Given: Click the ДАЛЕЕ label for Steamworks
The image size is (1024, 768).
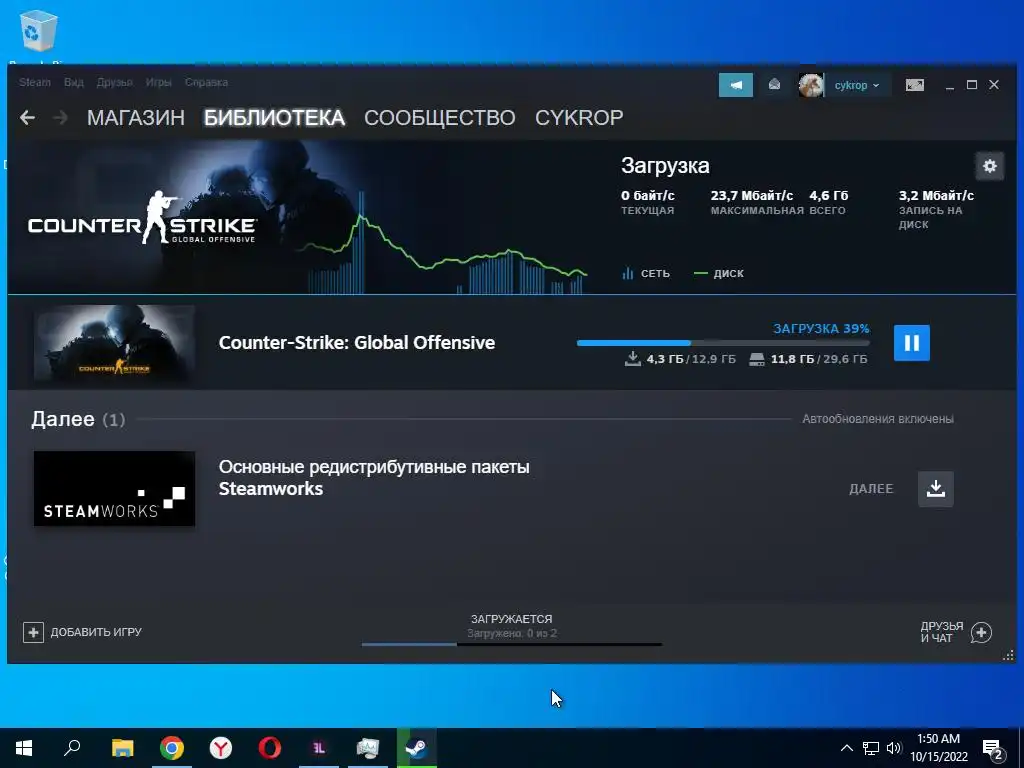Looking at the screenshot, I should click(871, 489).
